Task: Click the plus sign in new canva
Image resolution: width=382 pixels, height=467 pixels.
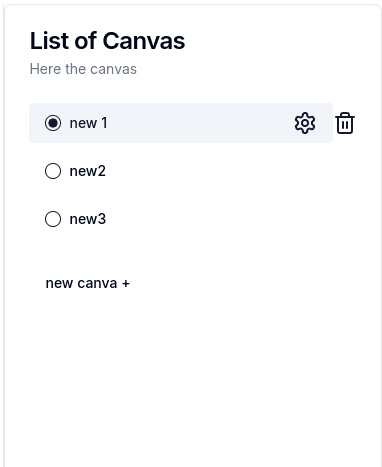Action: (x=126, y=284)
